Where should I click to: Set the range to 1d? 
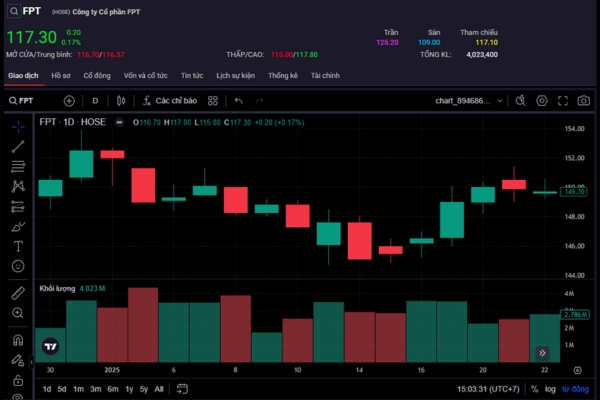tap(47, 389)
